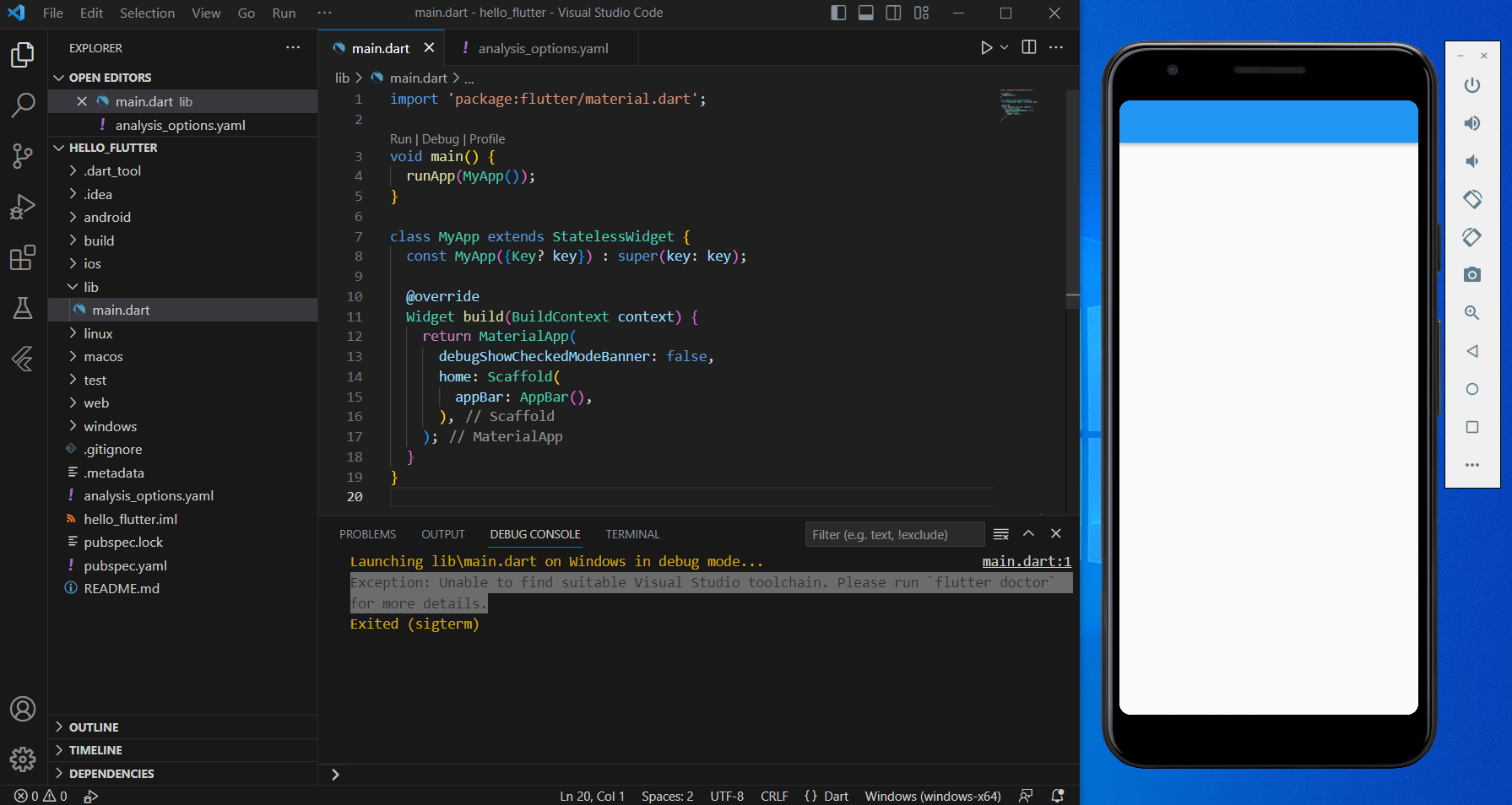Rotate emulator left
Viewport: 1512px width, 805px height.
pyautogui.click(x=1472, y=199)
